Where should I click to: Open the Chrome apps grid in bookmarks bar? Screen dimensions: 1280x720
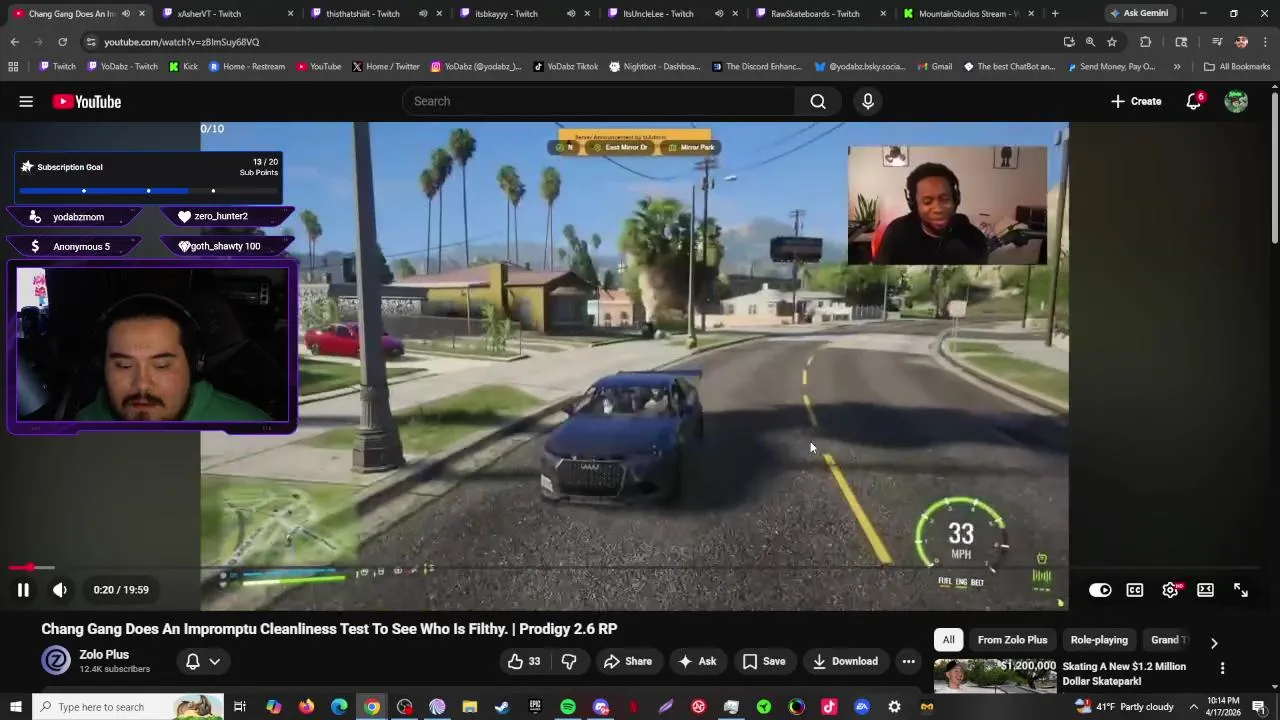click(13, 67)
